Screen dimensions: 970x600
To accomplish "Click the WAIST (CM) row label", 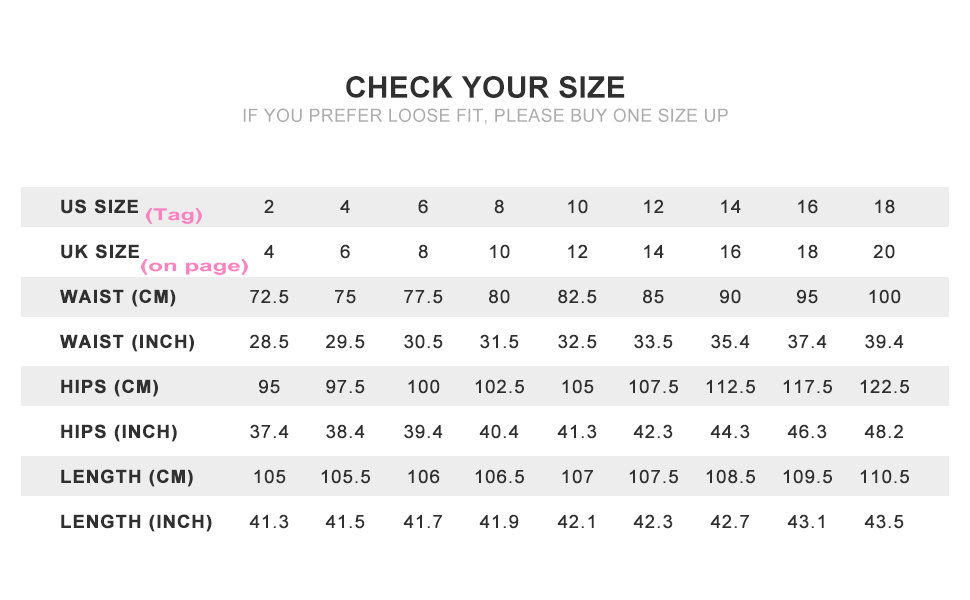I will coord(118,297).
